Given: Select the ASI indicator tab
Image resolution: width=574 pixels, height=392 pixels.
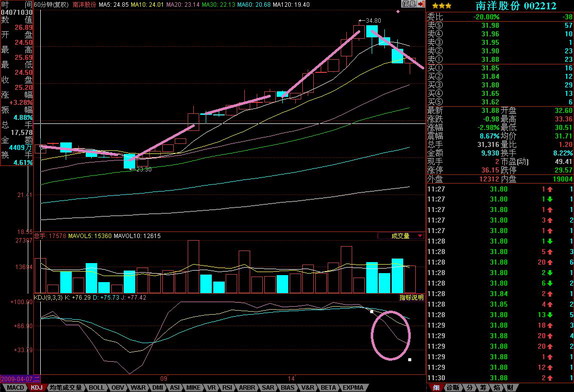Looking at the screenshot, I should click(x=175, y=387).
